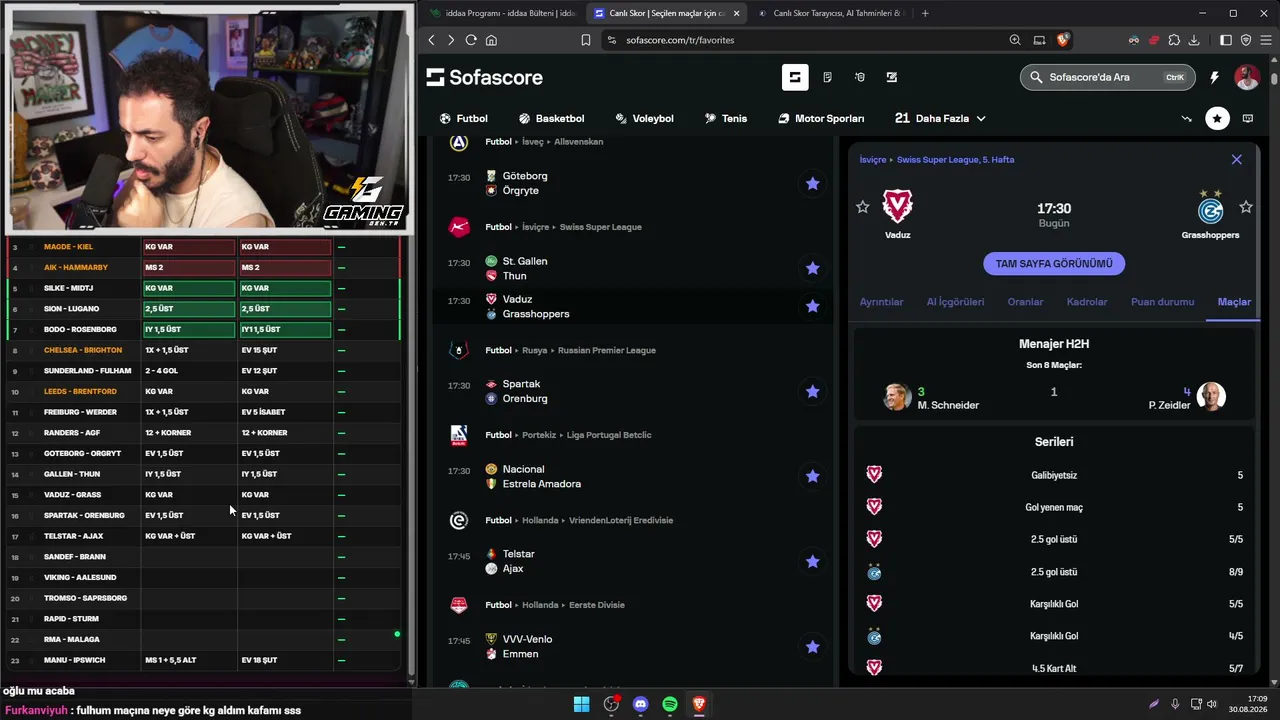
Task: Click the taskbar volume icon
Action: point(1212,704)
